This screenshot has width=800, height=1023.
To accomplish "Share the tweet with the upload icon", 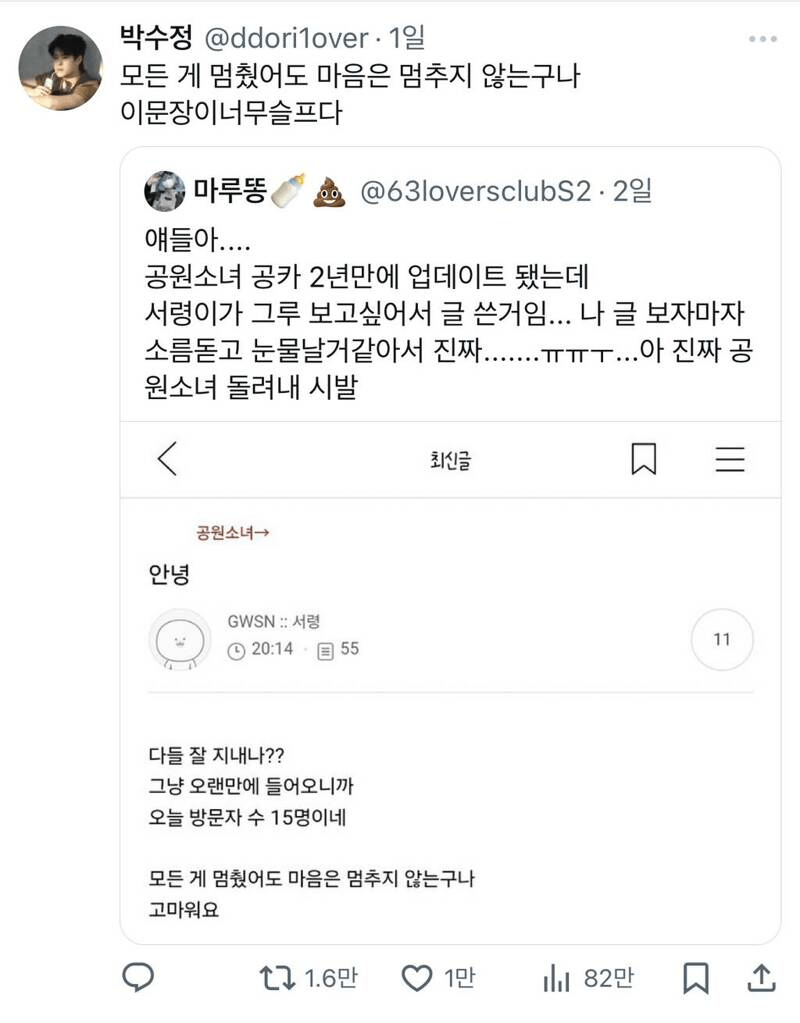I will pos(761,977).
